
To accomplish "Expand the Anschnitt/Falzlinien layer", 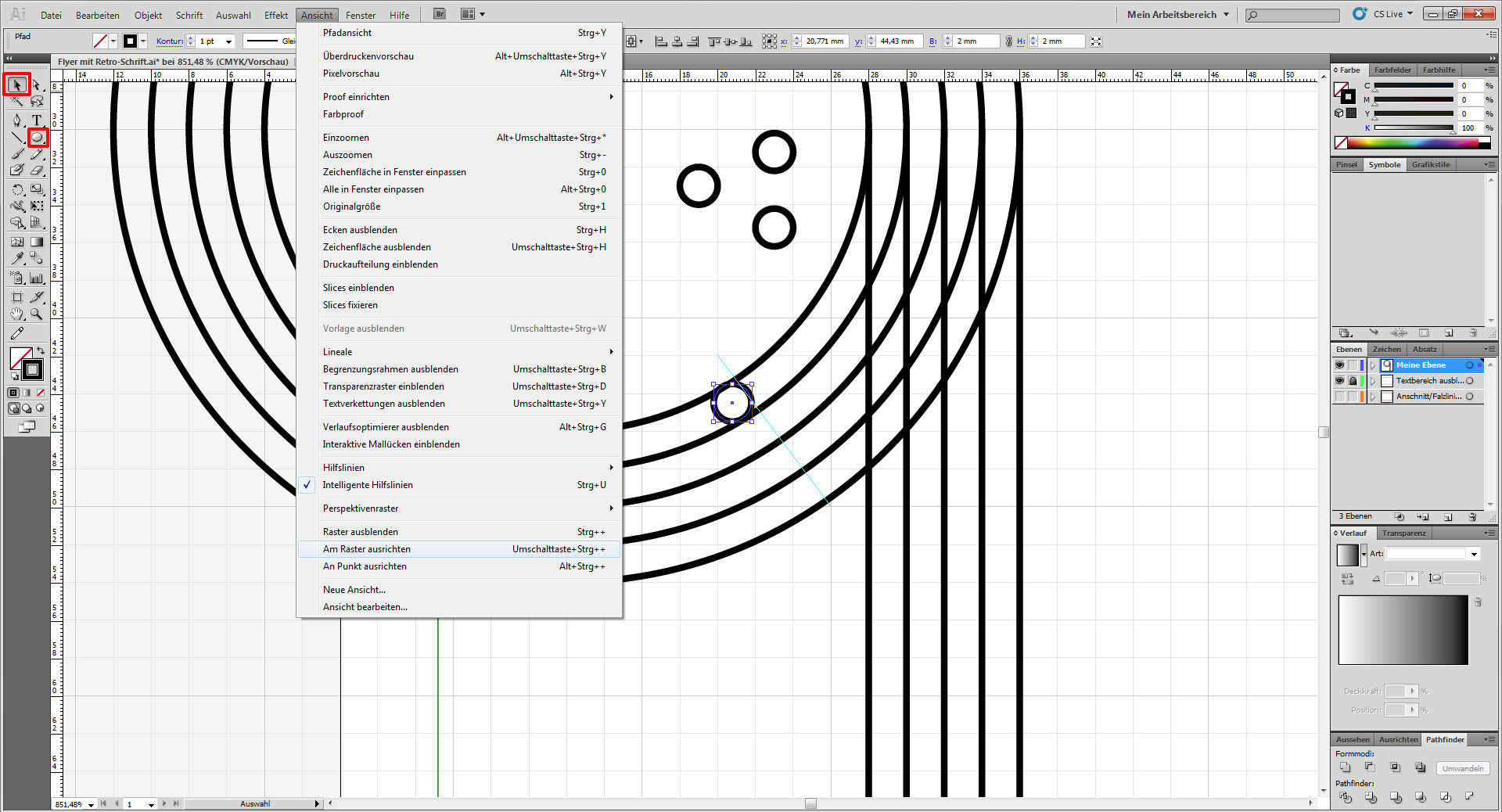I will tap(1373, 397).
